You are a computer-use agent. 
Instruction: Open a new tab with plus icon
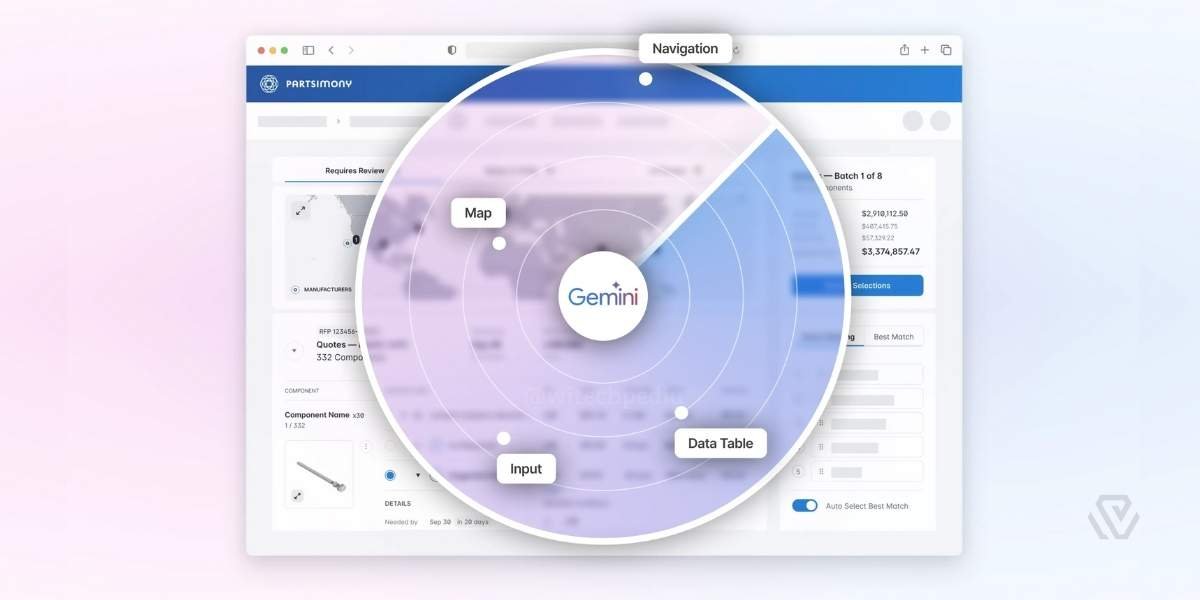(925, 50)
